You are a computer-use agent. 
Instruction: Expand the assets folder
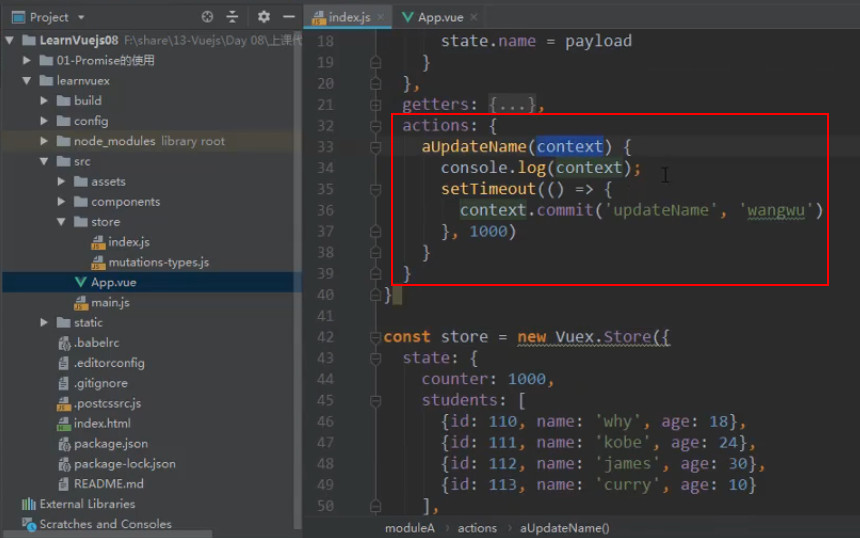point(61,182)
